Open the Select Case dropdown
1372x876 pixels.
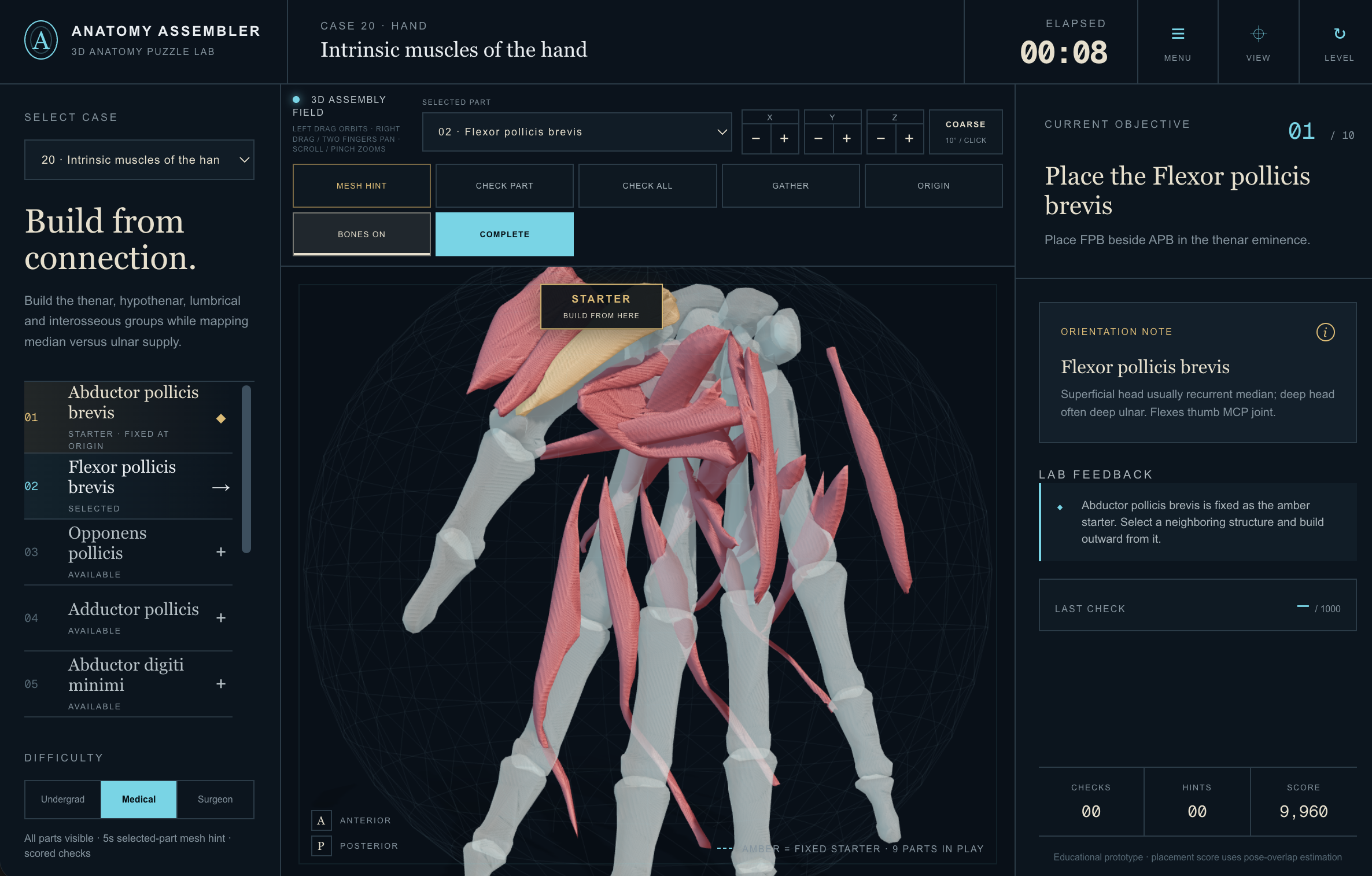pyautogui.click(x=139, y=160)
